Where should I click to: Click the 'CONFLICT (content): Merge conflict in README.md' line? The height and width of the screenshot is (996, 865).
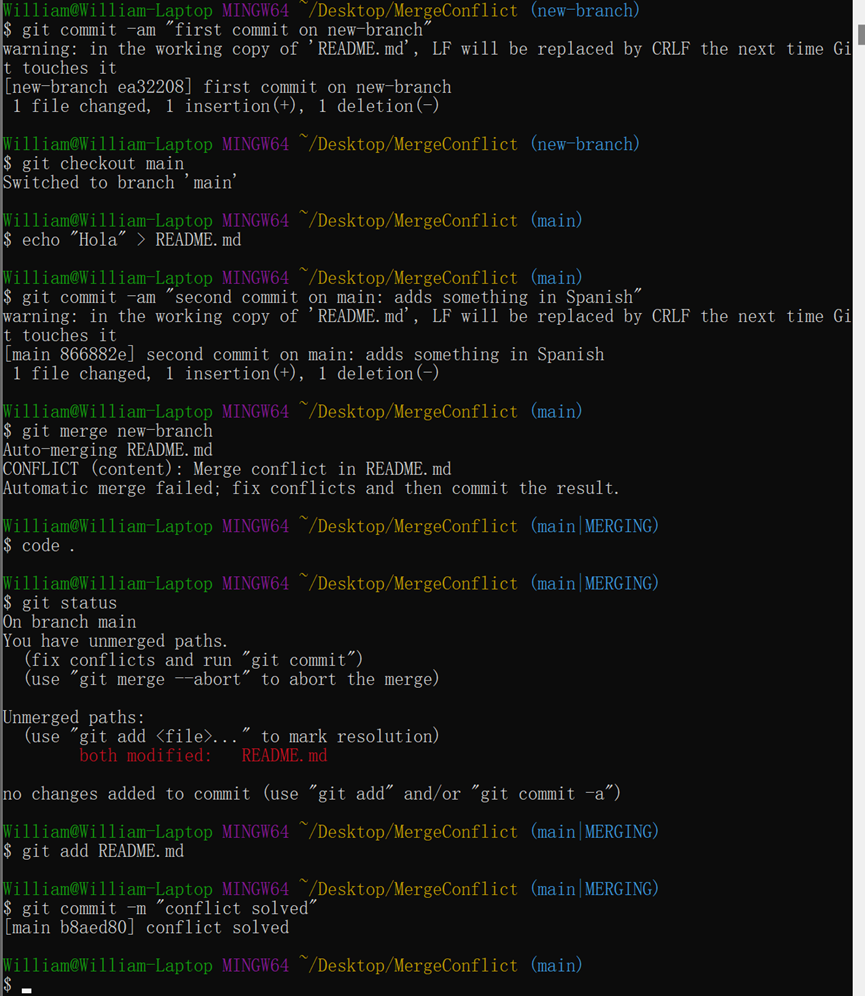227,469
